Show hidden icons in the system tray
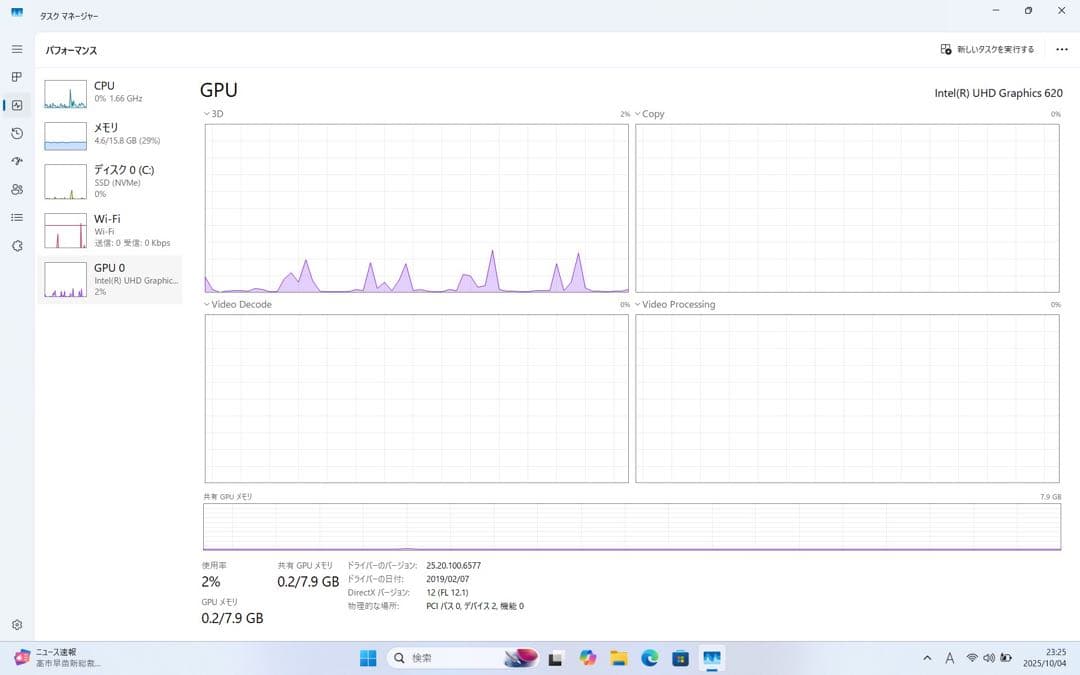This screenshot has height=675, width=1080. click(x=927, y=658)
